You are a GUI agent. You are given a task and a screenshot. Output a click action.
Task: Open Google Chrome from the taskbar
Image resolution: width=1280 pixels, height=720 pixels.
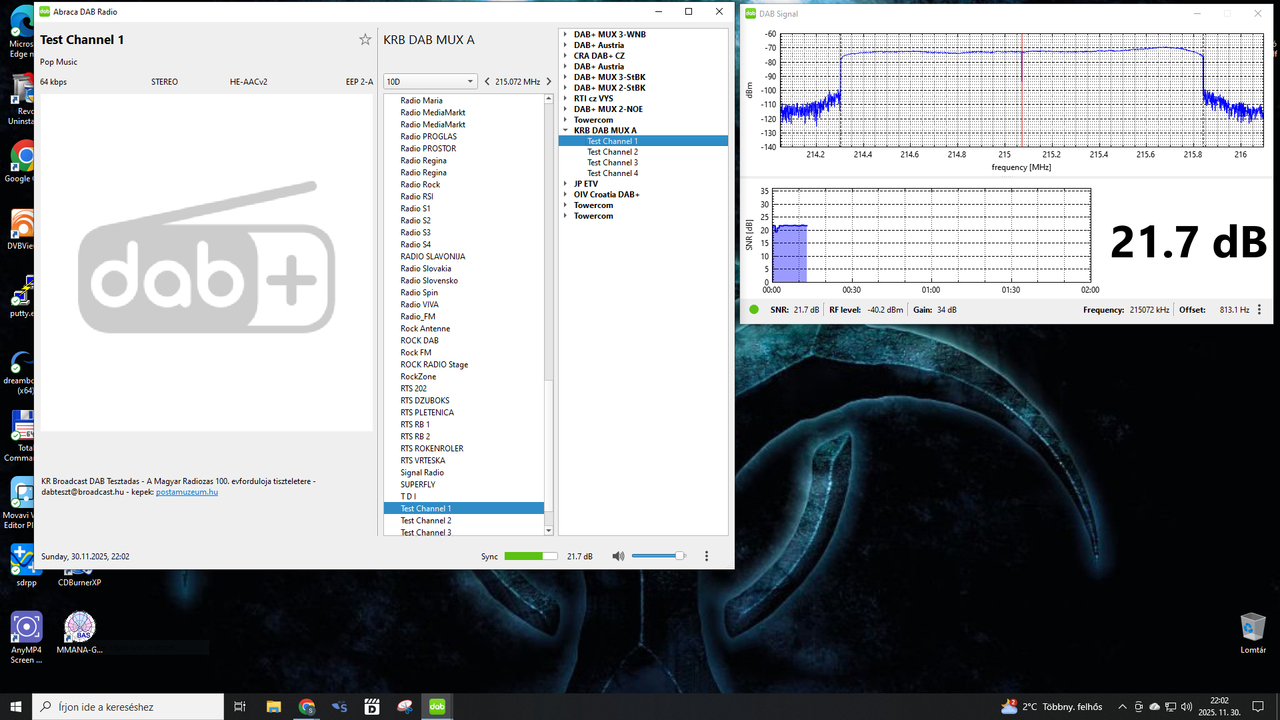(306, 706)
